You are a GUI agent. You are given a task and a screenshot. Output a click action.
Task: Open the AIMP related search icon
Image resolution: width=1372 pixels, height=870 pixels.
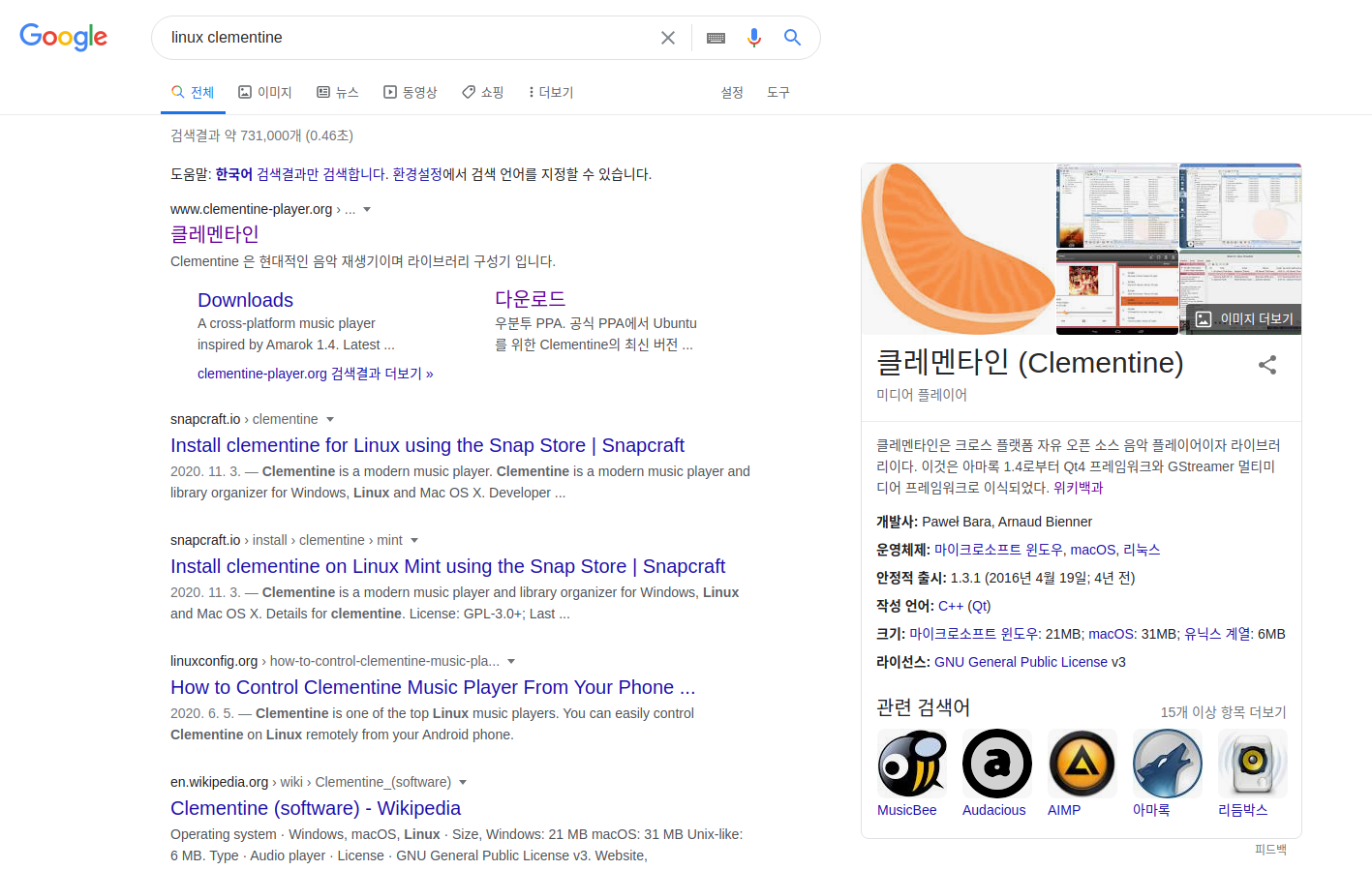click(1082, 763)
